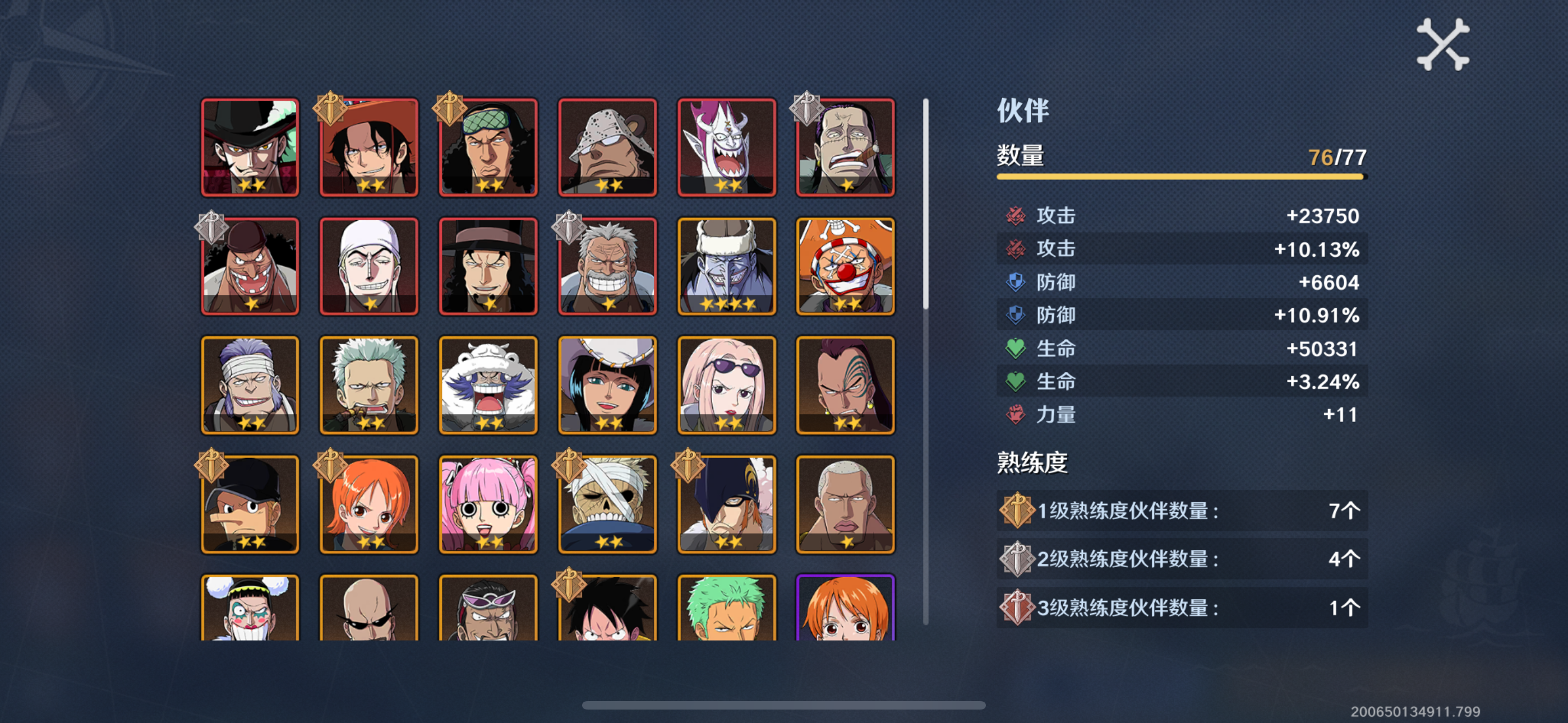Click gold level-1 proficiency badge icon

(x=1017, y=510)
